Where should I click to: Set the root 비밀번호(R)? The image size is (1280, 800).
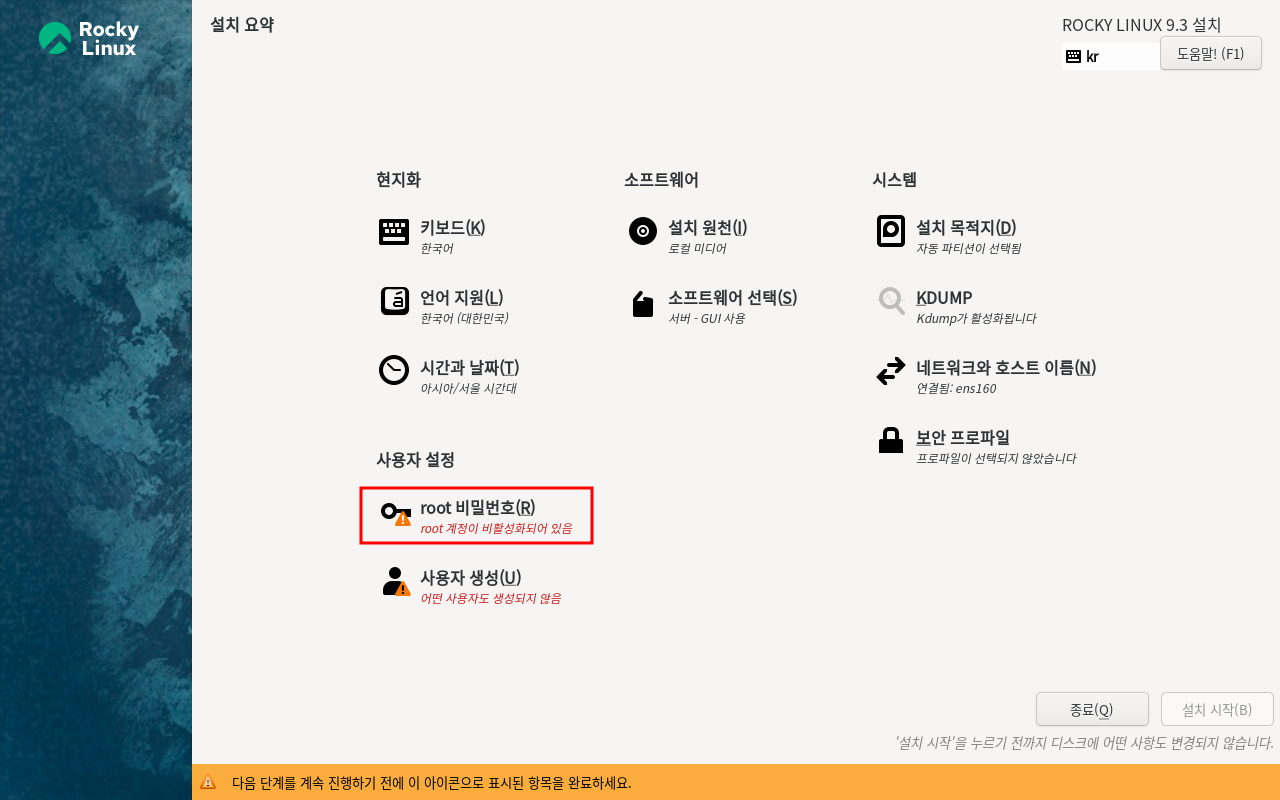point(477,507)
